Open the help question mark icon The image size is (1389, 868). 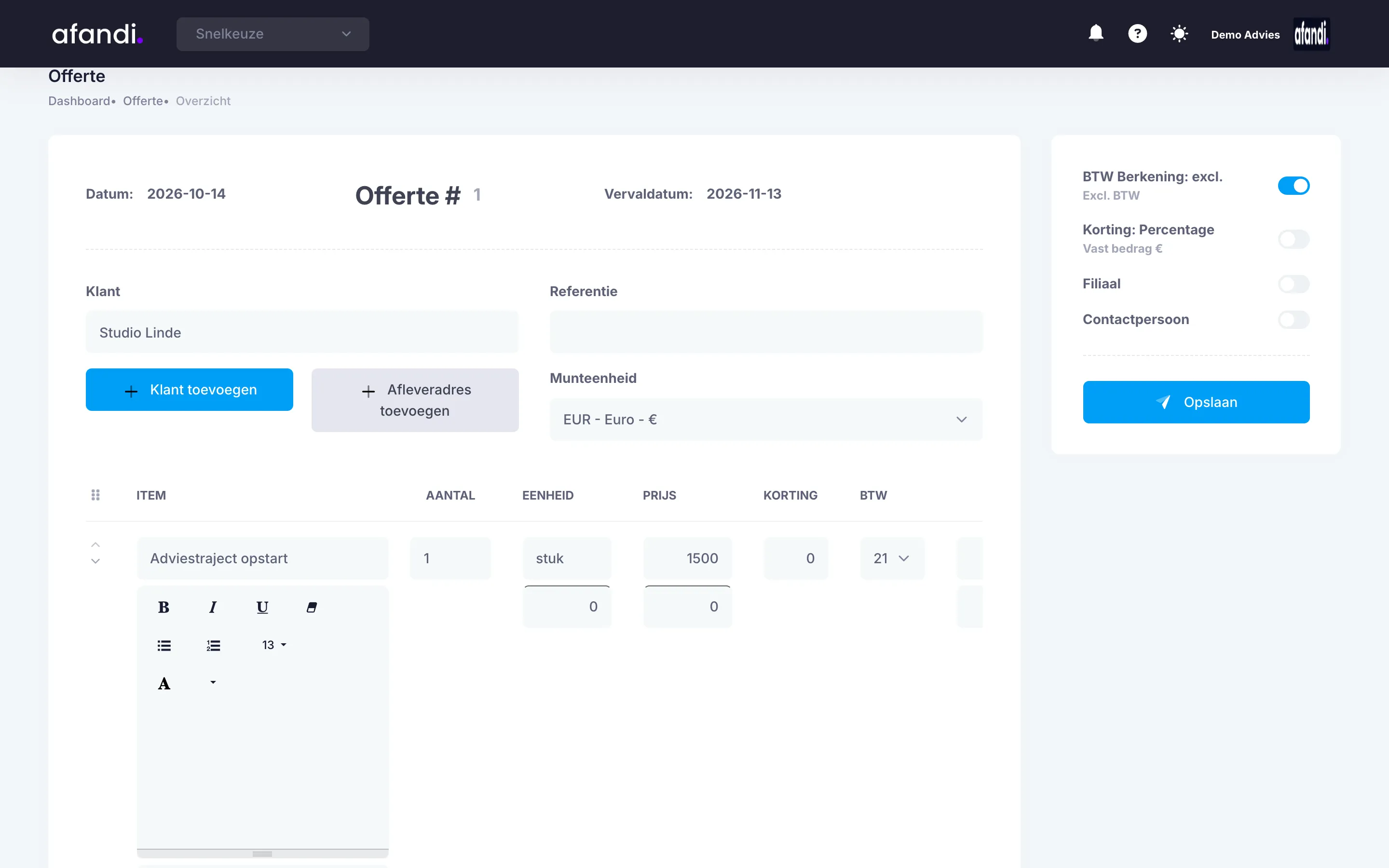(x=1137, y=33)
